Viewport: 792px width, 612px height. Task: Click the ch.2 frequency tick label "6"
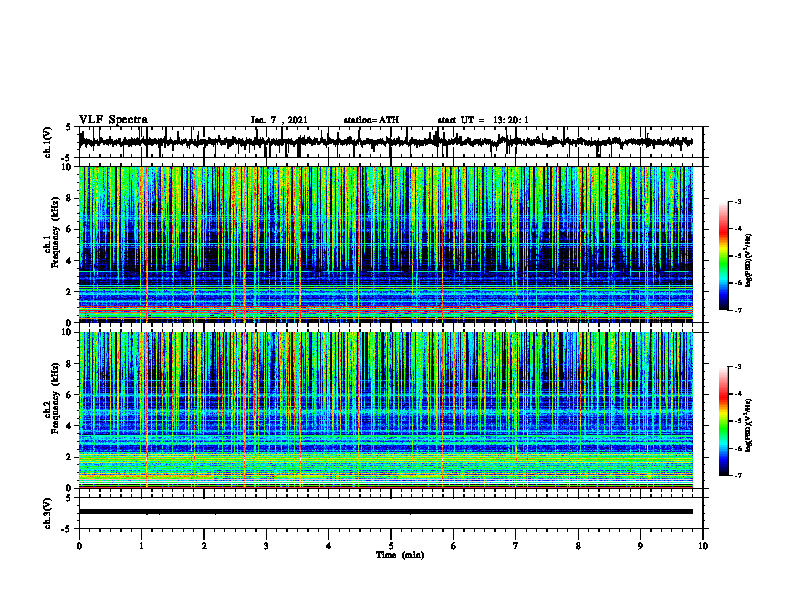point(70,394)
